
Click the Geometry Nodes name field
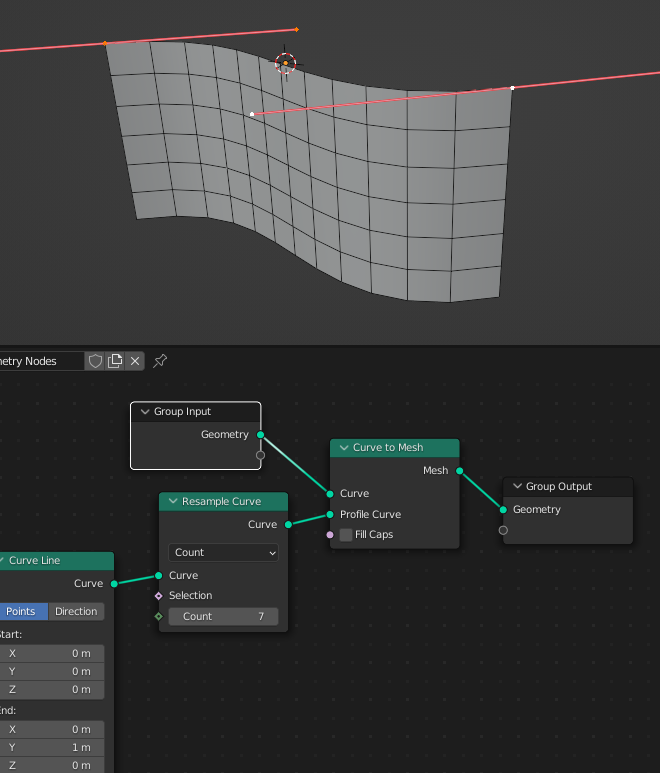click(x=38, y=361)
